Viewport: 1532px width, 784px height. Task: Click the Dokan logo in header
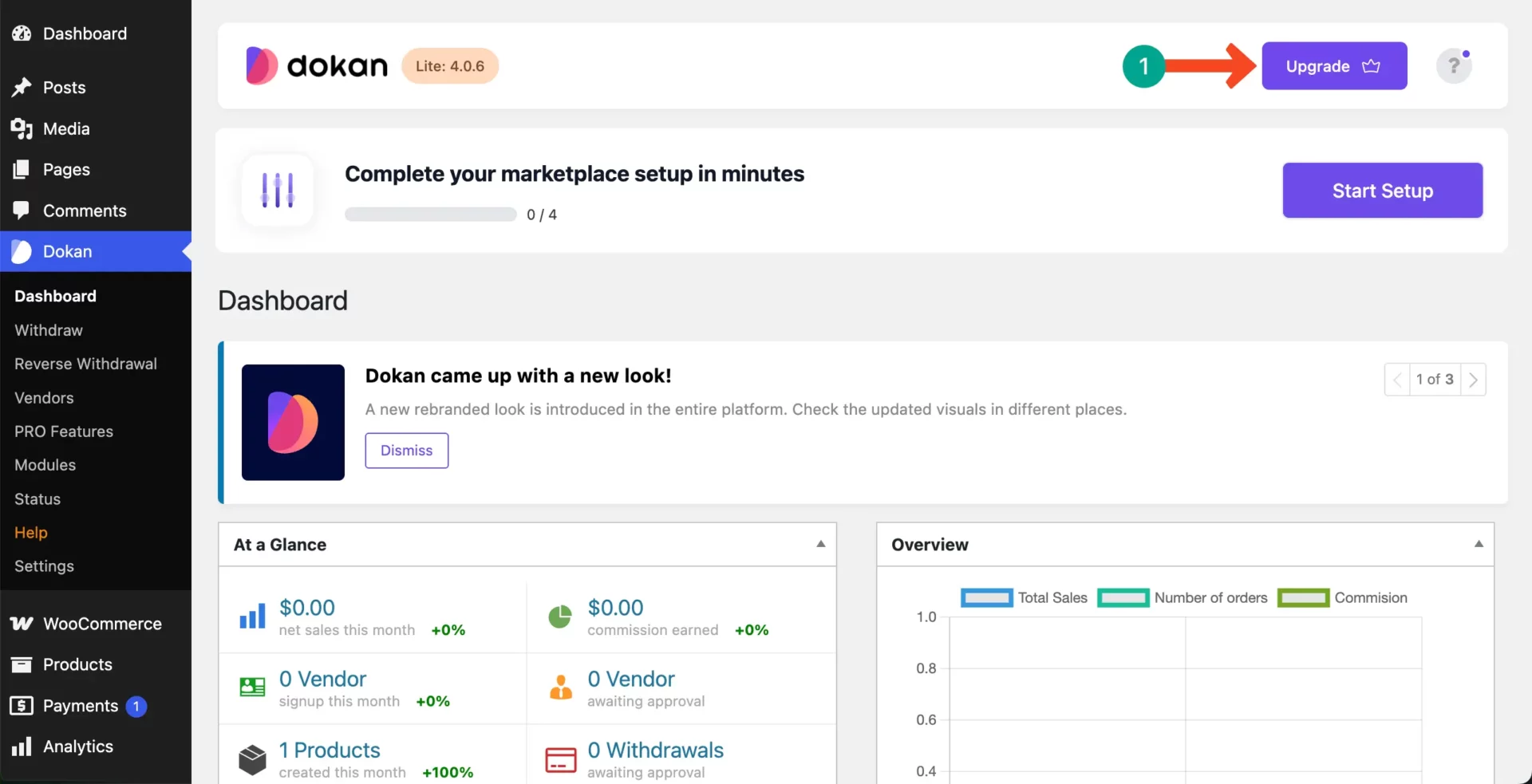tap(317, 65)
